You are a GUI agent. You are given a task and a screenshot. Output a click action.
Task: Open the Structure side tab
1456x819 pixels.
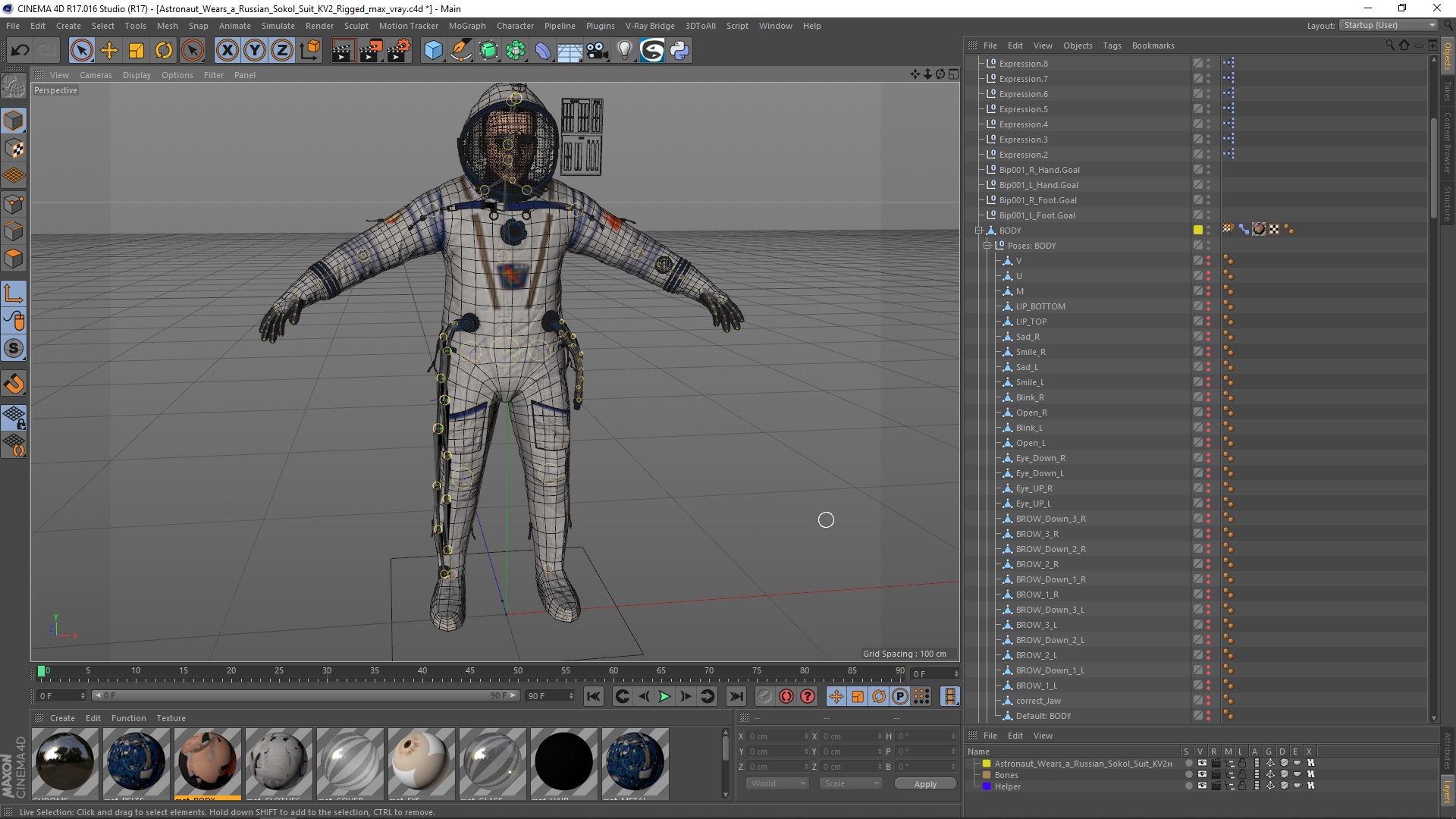[1448, 203]
